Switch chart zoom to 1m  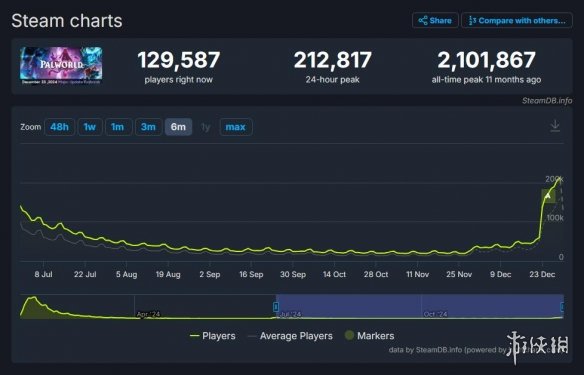click(118, 127)
